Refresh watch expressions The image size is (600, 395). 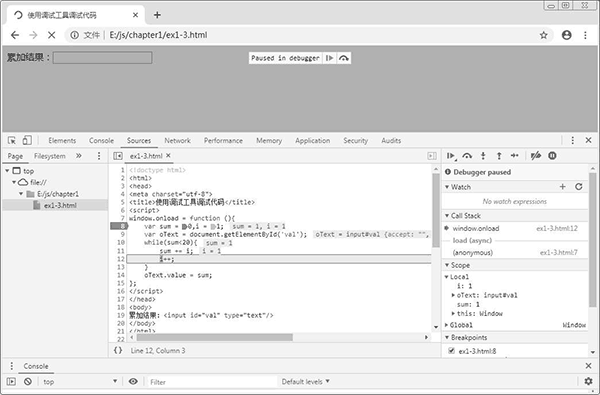click(x=579, y=187)
